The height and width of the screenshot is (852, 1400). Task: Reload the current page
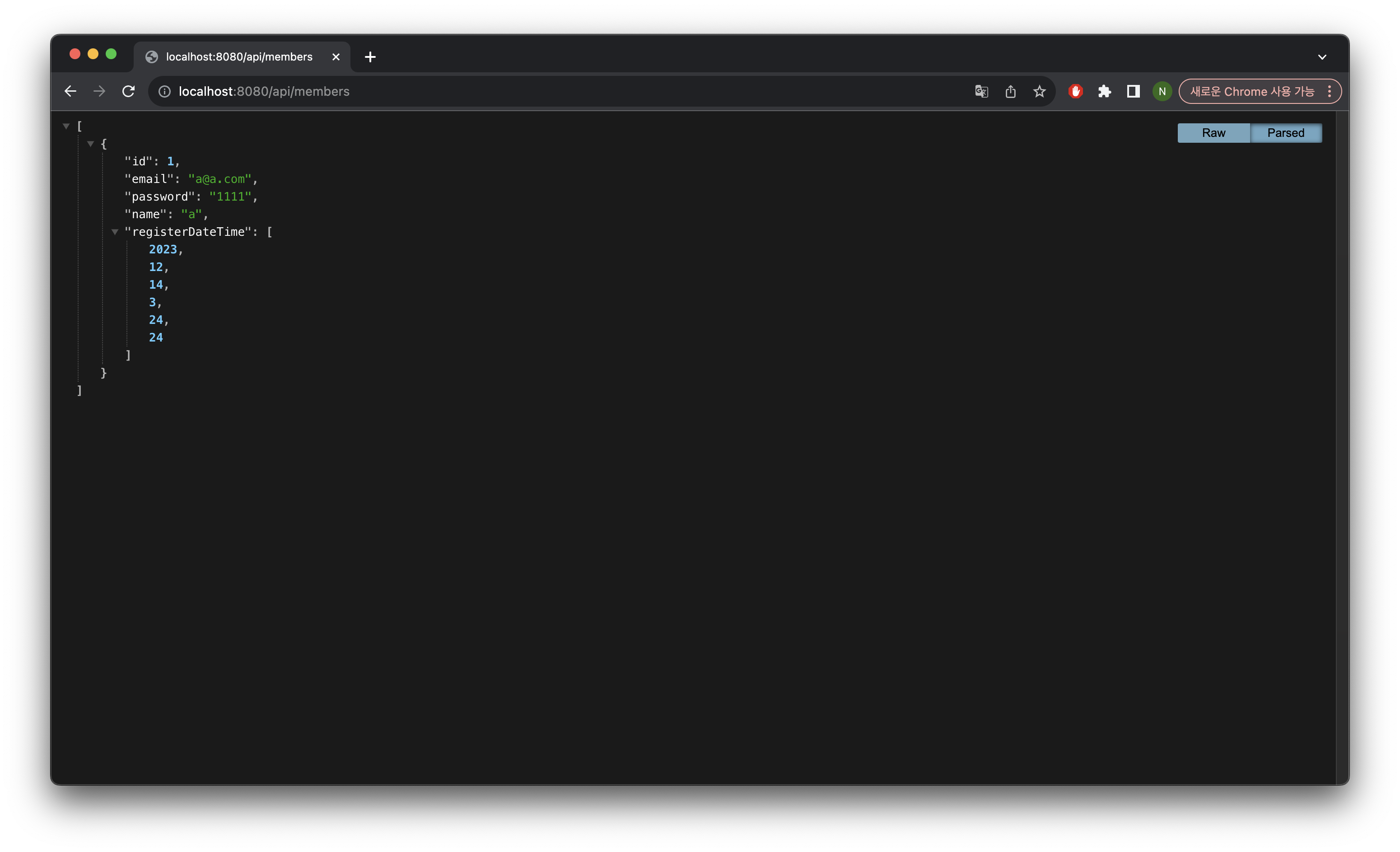coord(128,92)
